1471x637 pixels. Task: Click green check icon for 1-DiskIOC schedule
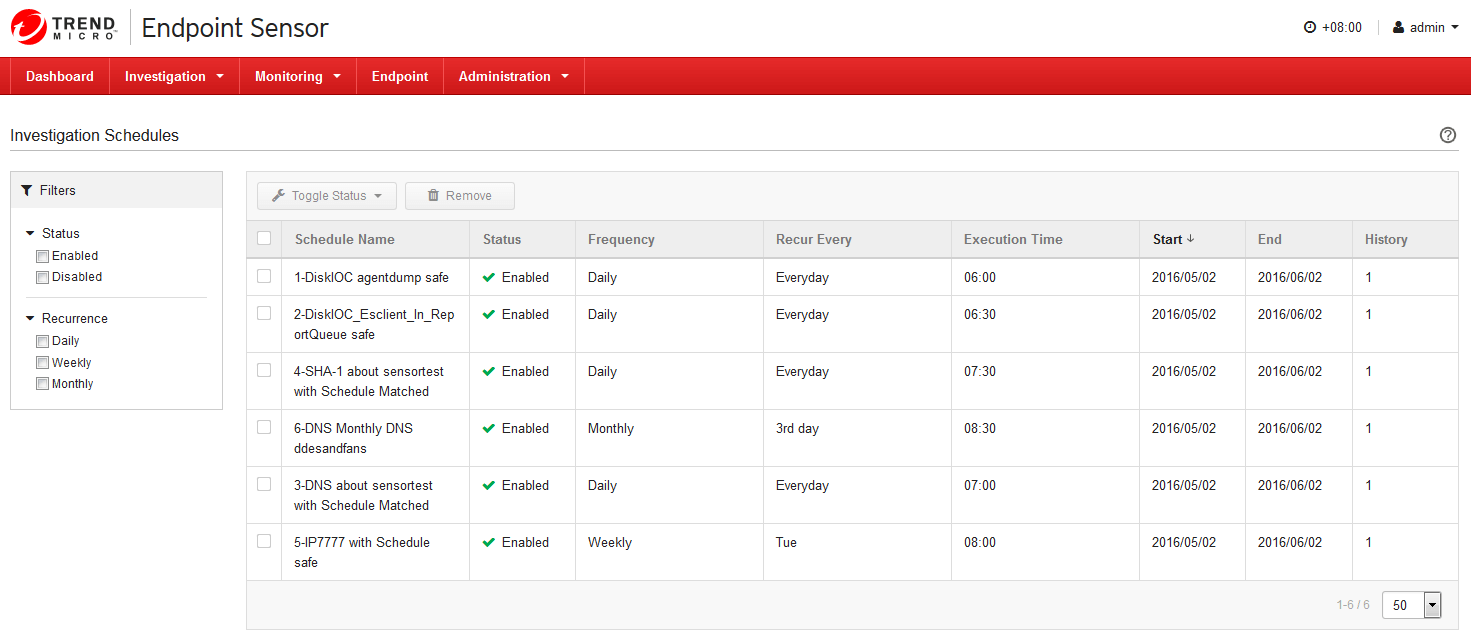point(489,277)
